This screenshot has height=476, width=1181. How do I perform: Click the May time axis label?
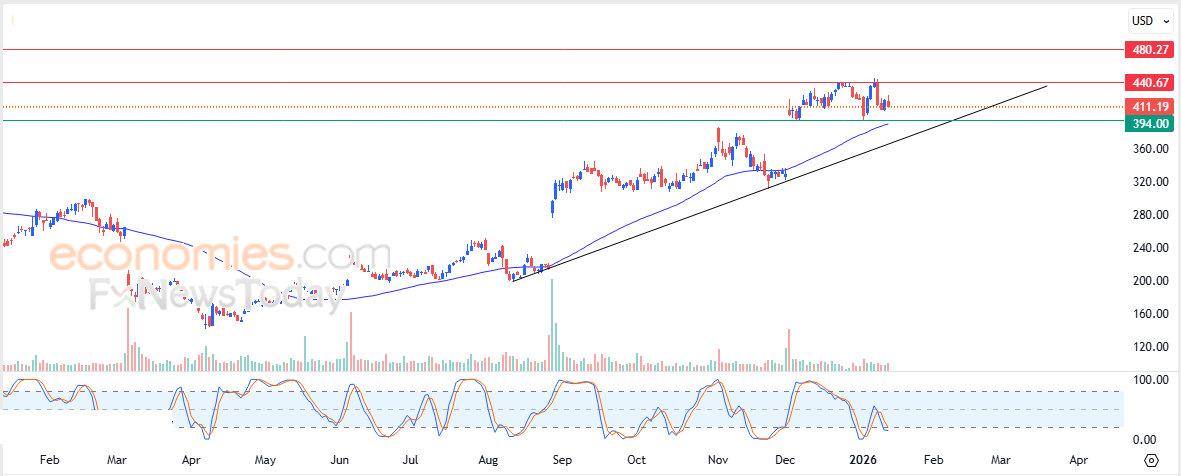(265, 459)
